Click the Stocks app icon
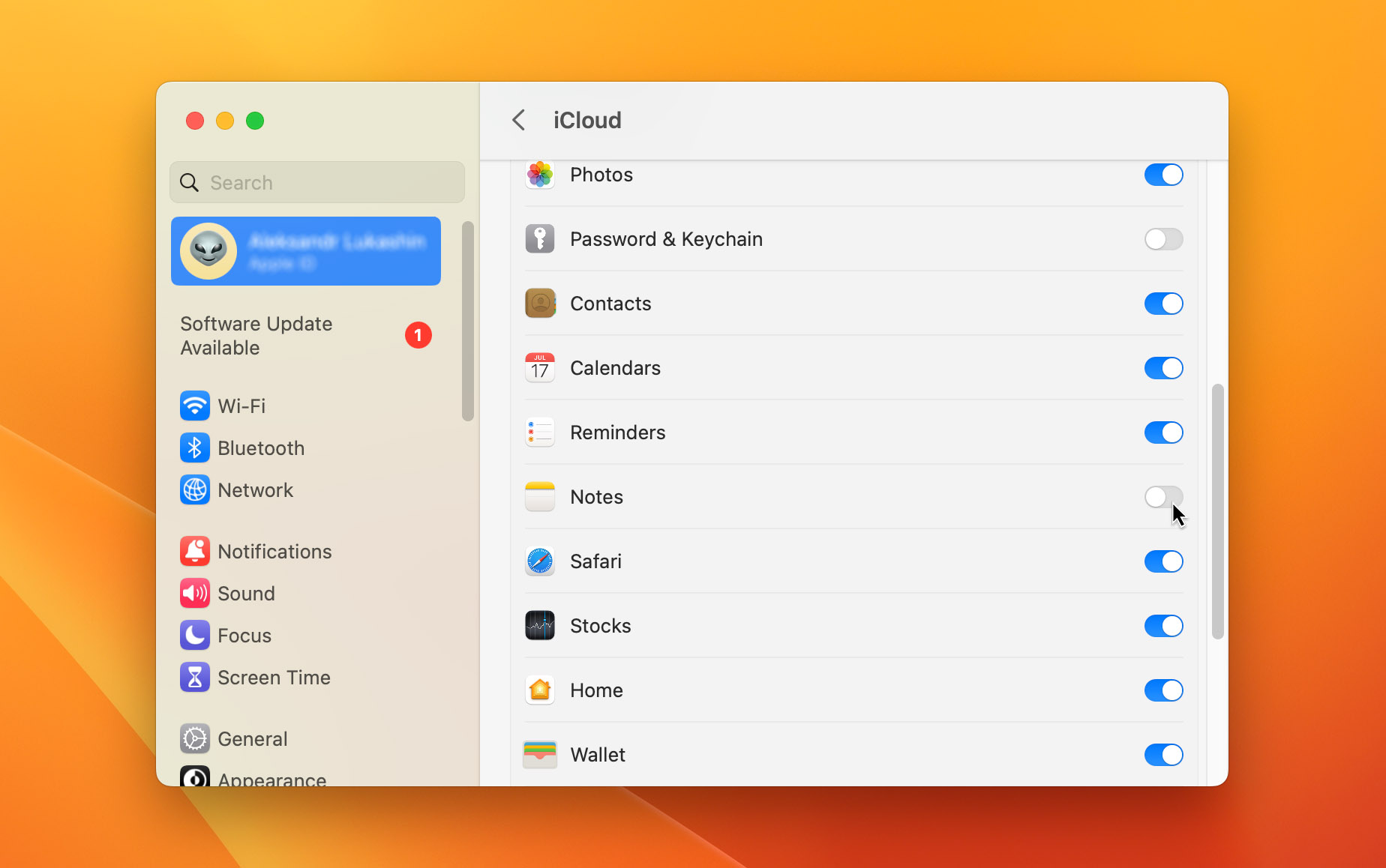The image size is (1386, 868). point(540,626)
